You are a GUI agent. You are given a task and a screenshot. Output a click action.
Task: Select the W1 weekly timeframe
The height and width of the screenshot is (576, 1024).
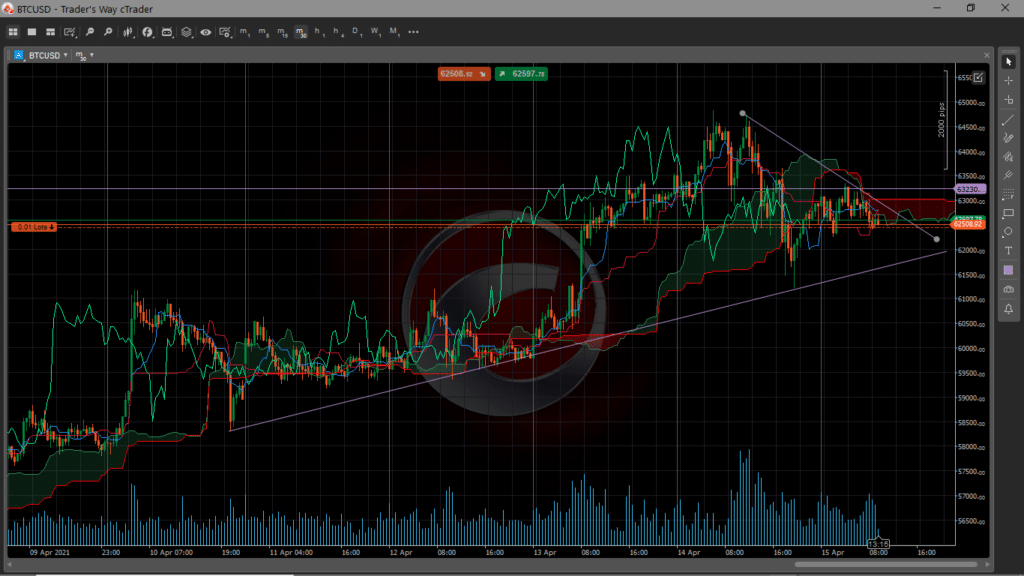(376, 32)
